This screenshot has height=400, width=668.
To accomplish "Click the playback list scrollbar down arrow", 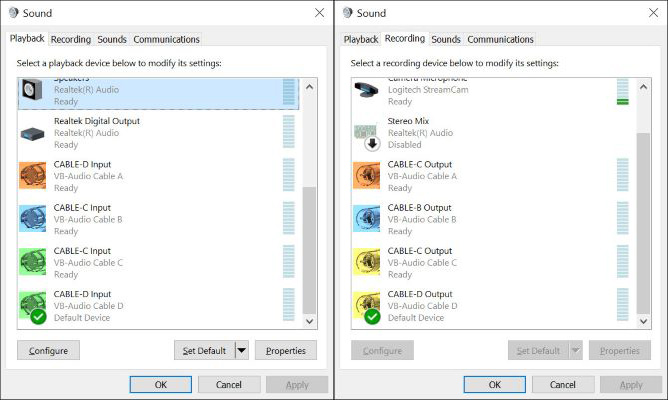I will click(309, 321).
